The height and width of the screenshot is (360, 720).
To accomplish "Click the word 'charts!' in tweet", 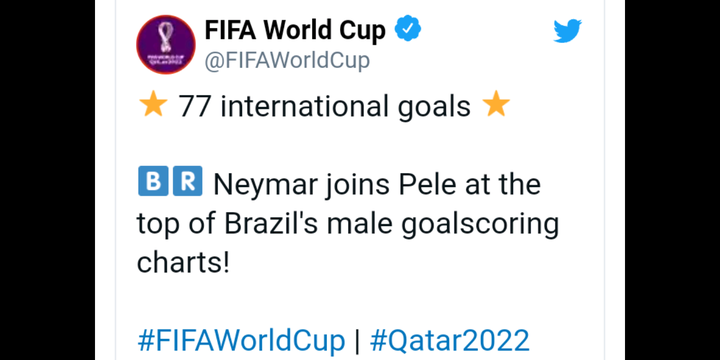I will pos(183,263).
